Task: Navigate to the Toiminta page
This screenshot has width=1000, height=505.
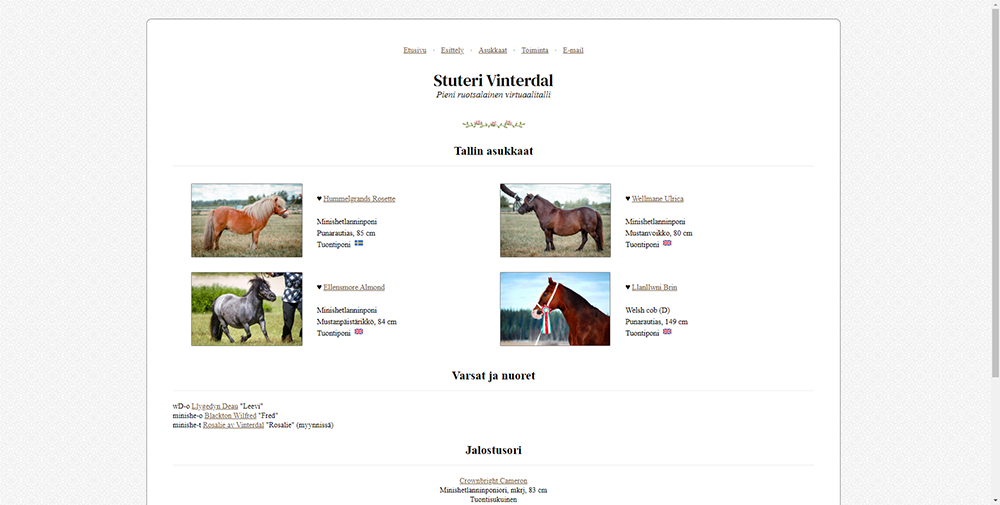Action: click(x=535, y=50)
